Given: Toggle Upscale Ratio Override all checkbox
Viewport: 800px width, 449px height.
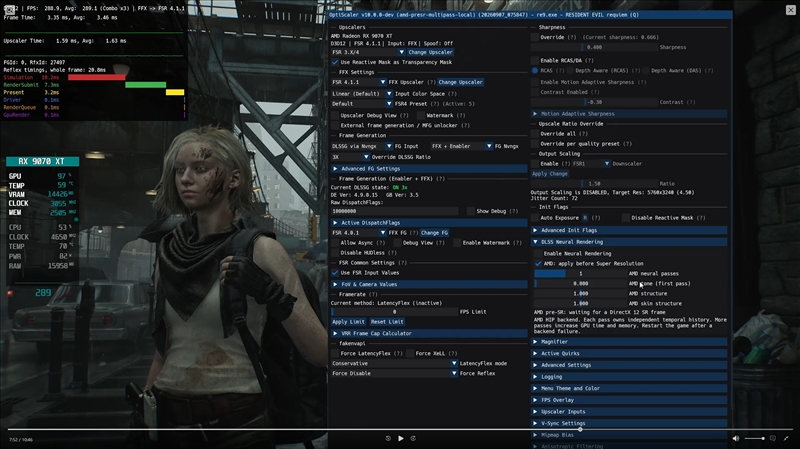Looking at the screenshot, I should pyautogui.click(x=535, y=134).
